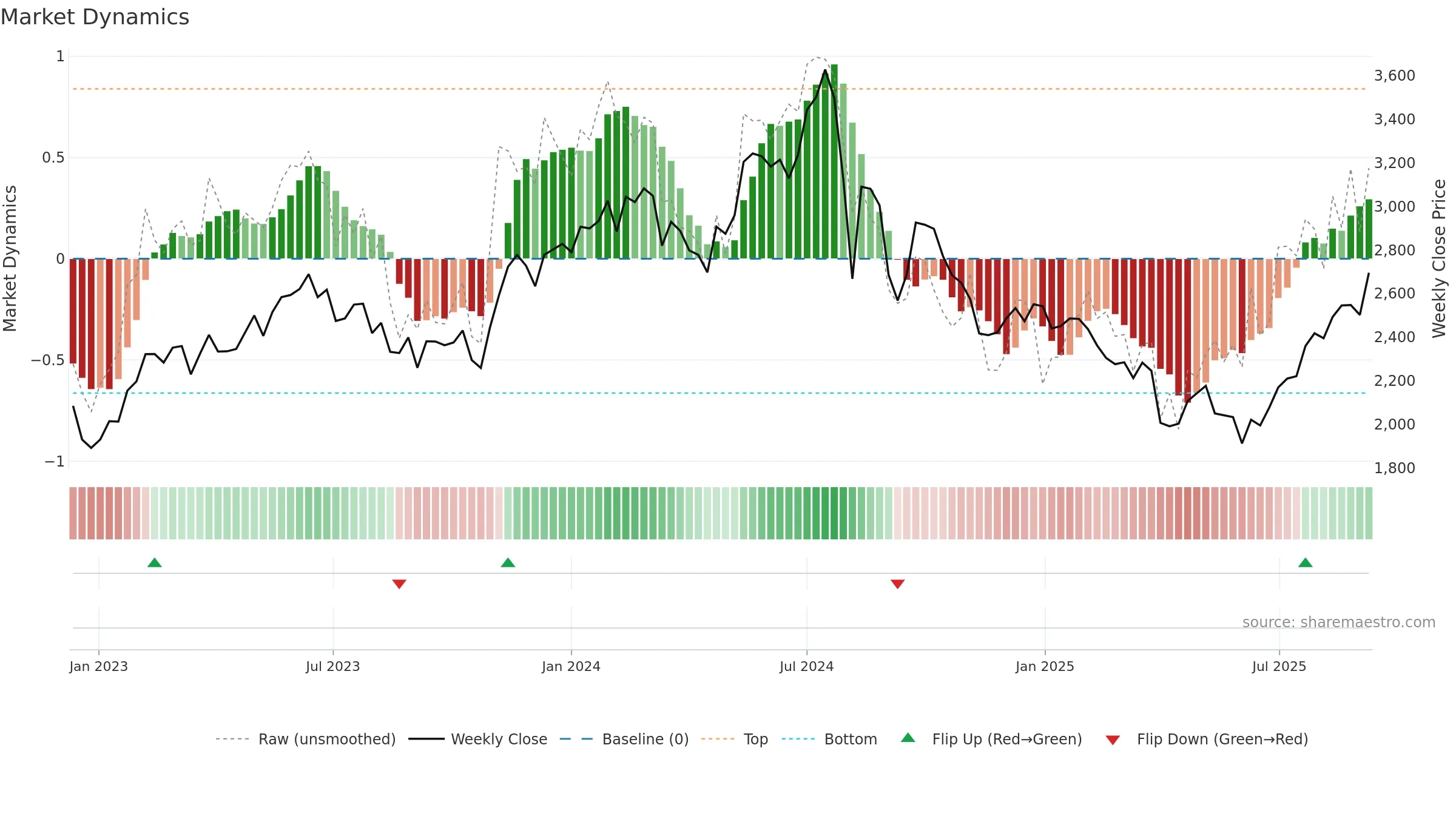Click the Jan 2025 axis label
This screenshot has height=819, width=1456.
[x=1045, y=666]
